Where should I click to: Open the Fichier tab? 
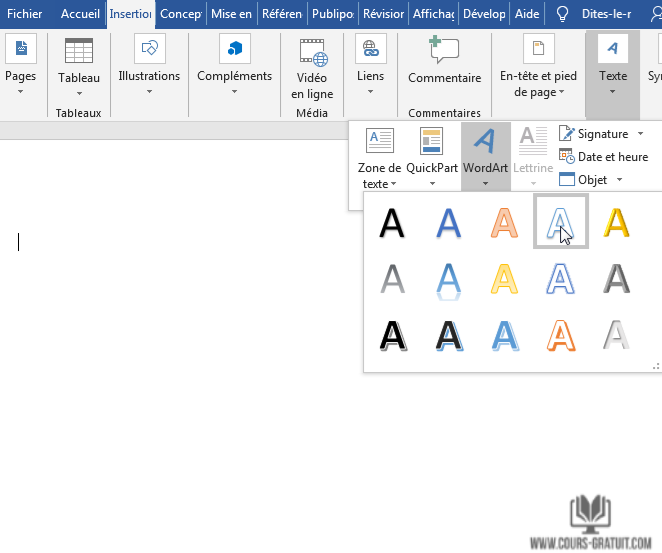click(25, 14)
